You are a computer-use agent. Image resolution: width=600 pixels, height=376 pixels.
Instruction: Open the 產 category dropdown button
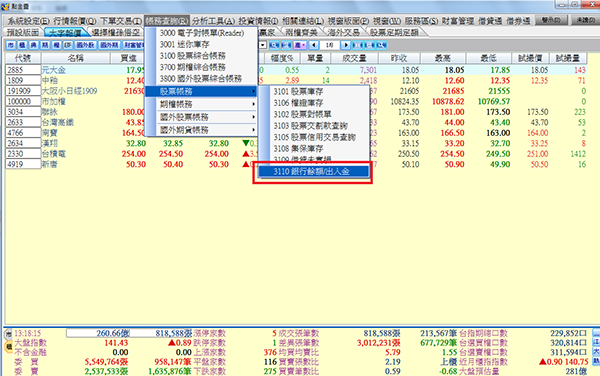300,45
